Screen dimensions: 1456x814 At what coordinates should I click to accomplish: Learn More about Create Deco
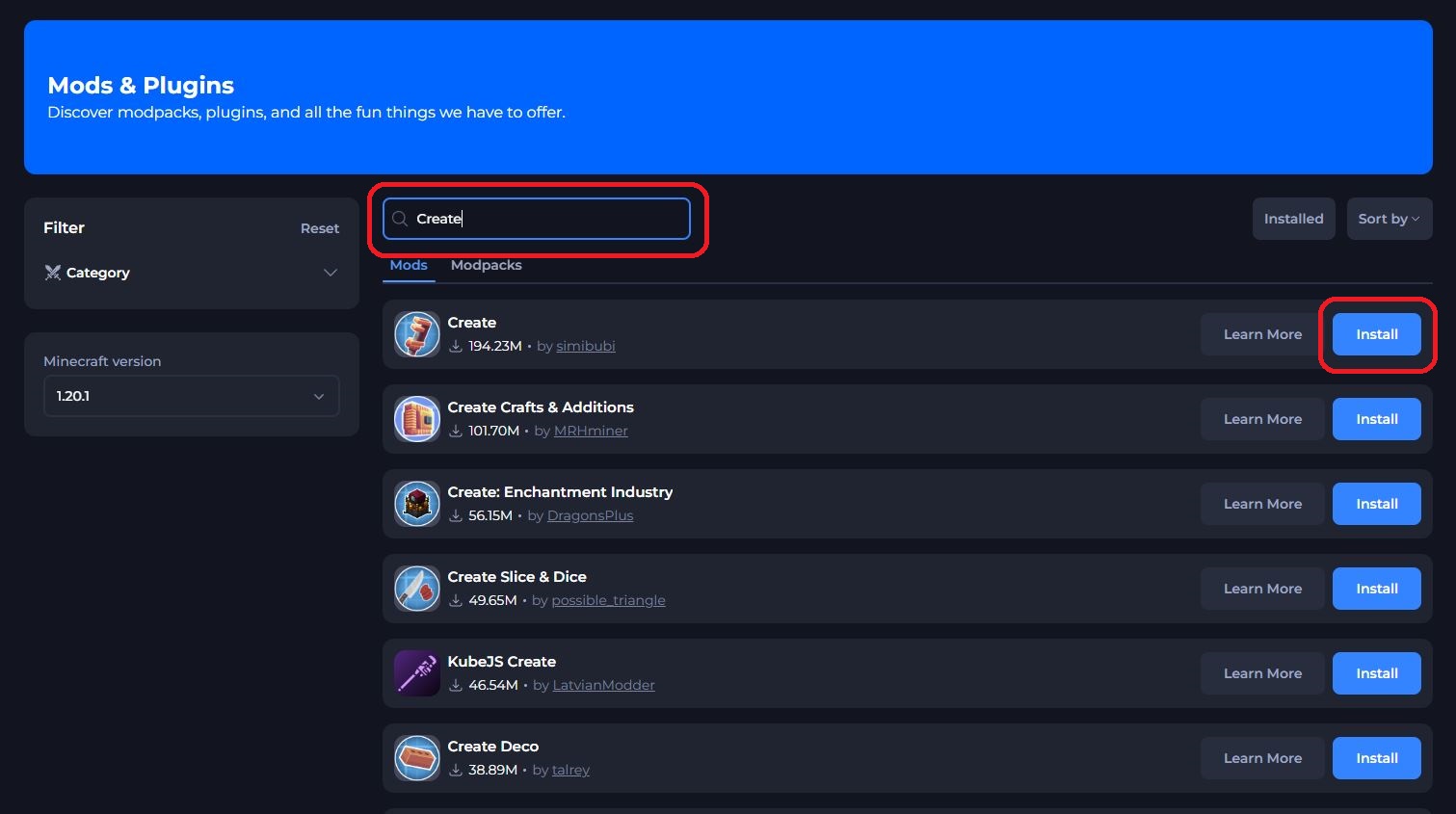coord(1262,758)
